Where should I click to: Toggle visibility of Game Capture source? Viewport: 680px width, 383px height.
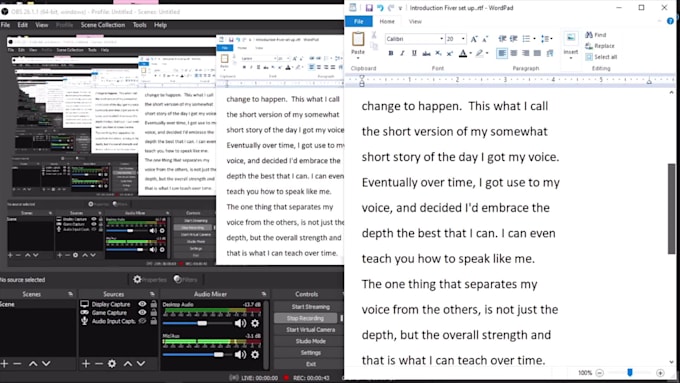(x=142, y=312)
